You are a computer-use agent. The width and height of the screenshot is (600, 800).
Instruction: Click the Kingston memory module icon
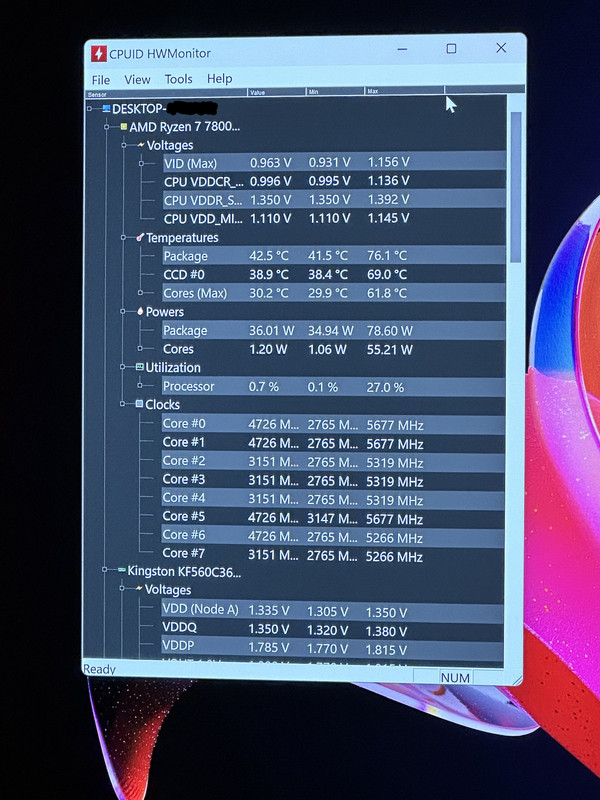point(122,569)
